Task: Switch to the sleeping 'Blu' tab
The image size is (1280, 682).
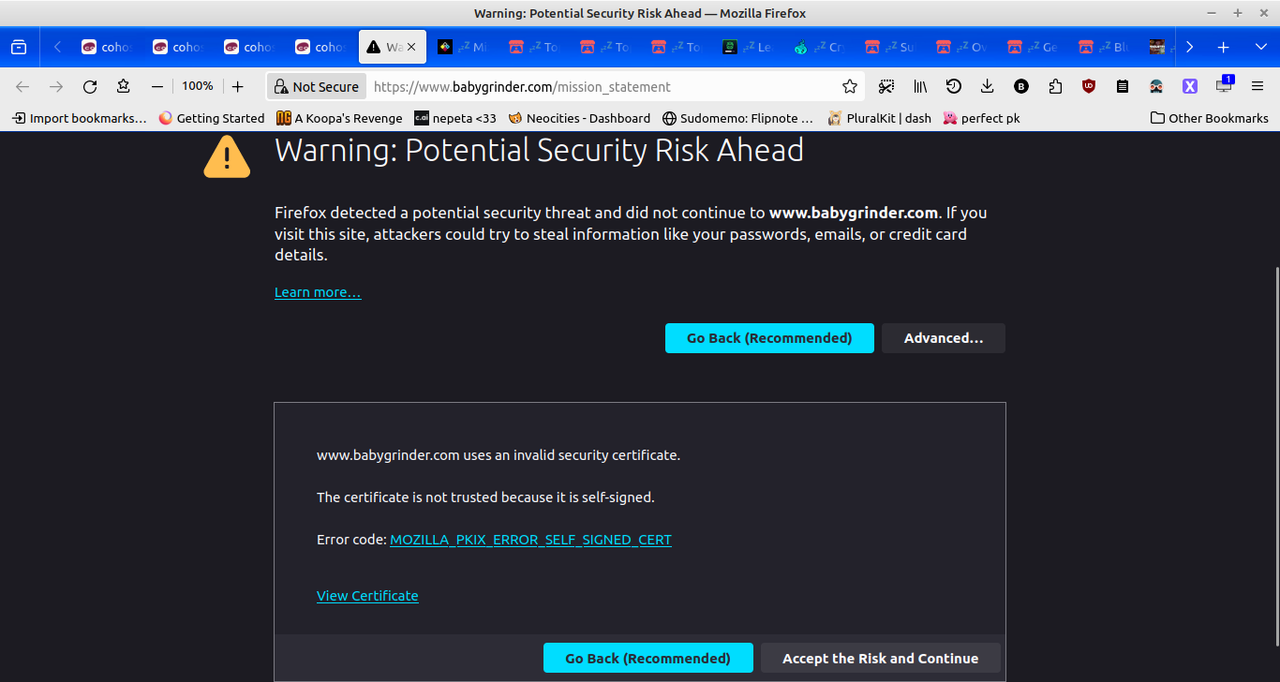Action: click(x=1104, y=47)
